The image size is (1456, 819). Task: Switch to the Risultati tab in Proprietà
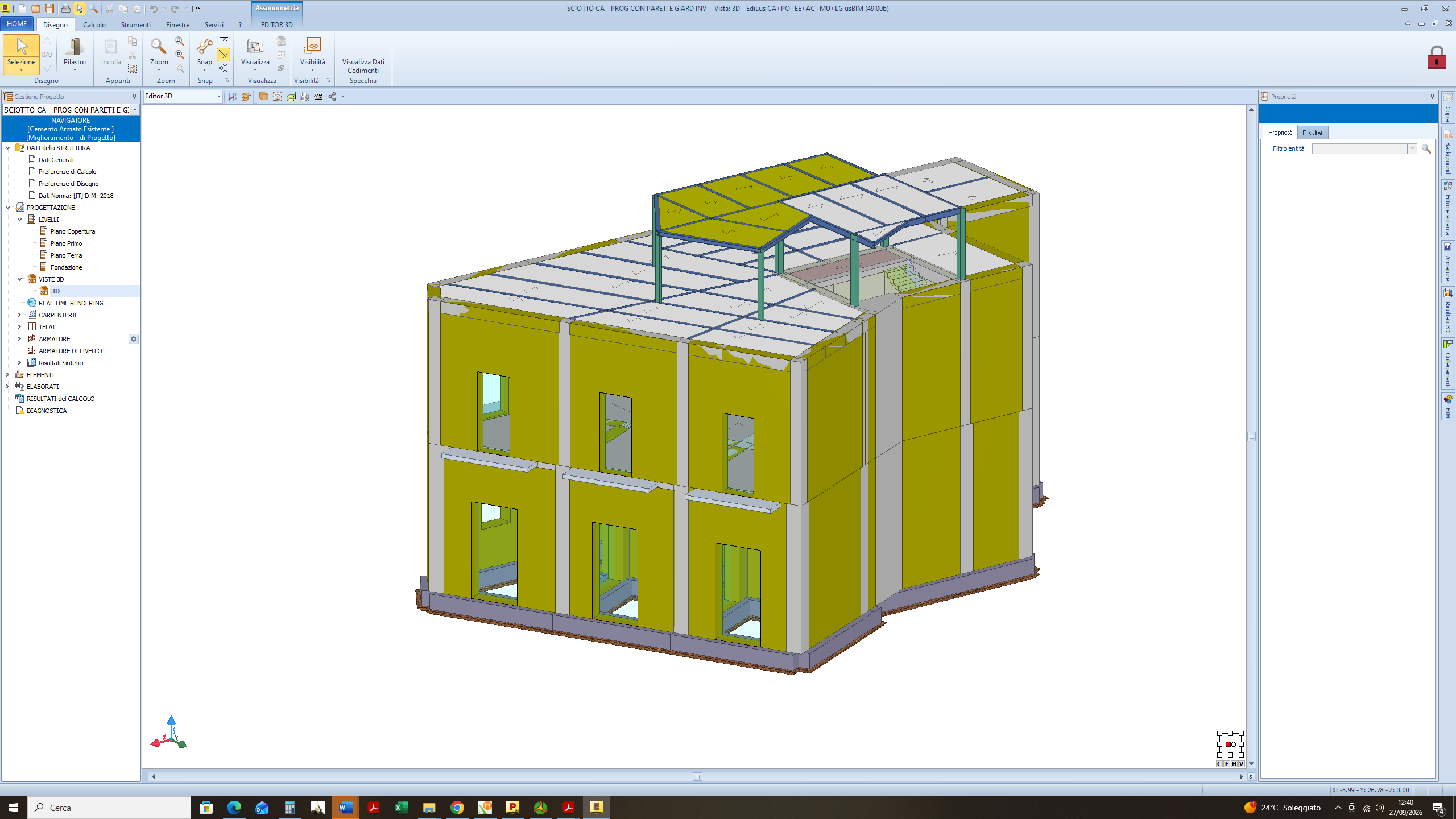point(1313,133)
